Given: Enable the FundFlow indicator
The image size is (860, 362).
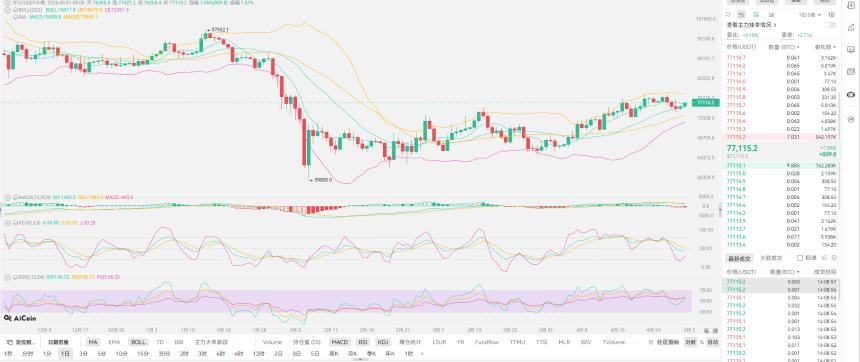Looking at the screenshot, I should pos(486,342).
